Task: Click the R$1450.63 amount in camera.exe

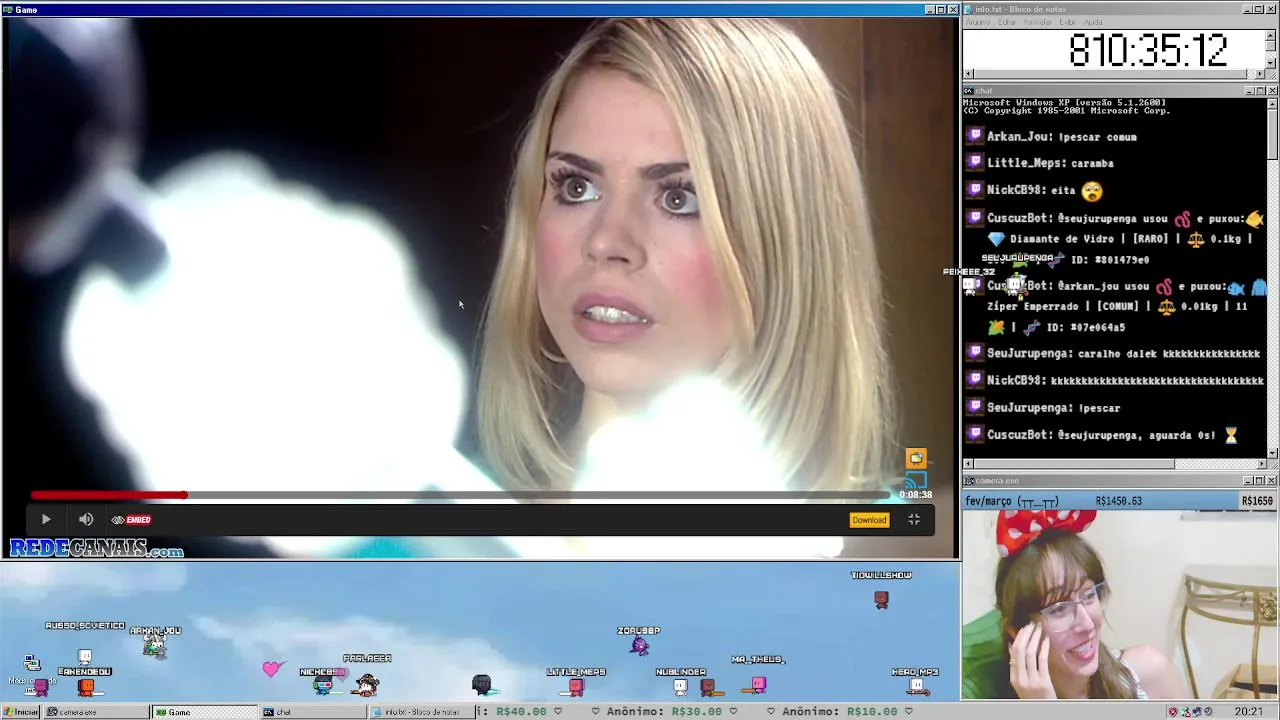Action: [1119, 501]
